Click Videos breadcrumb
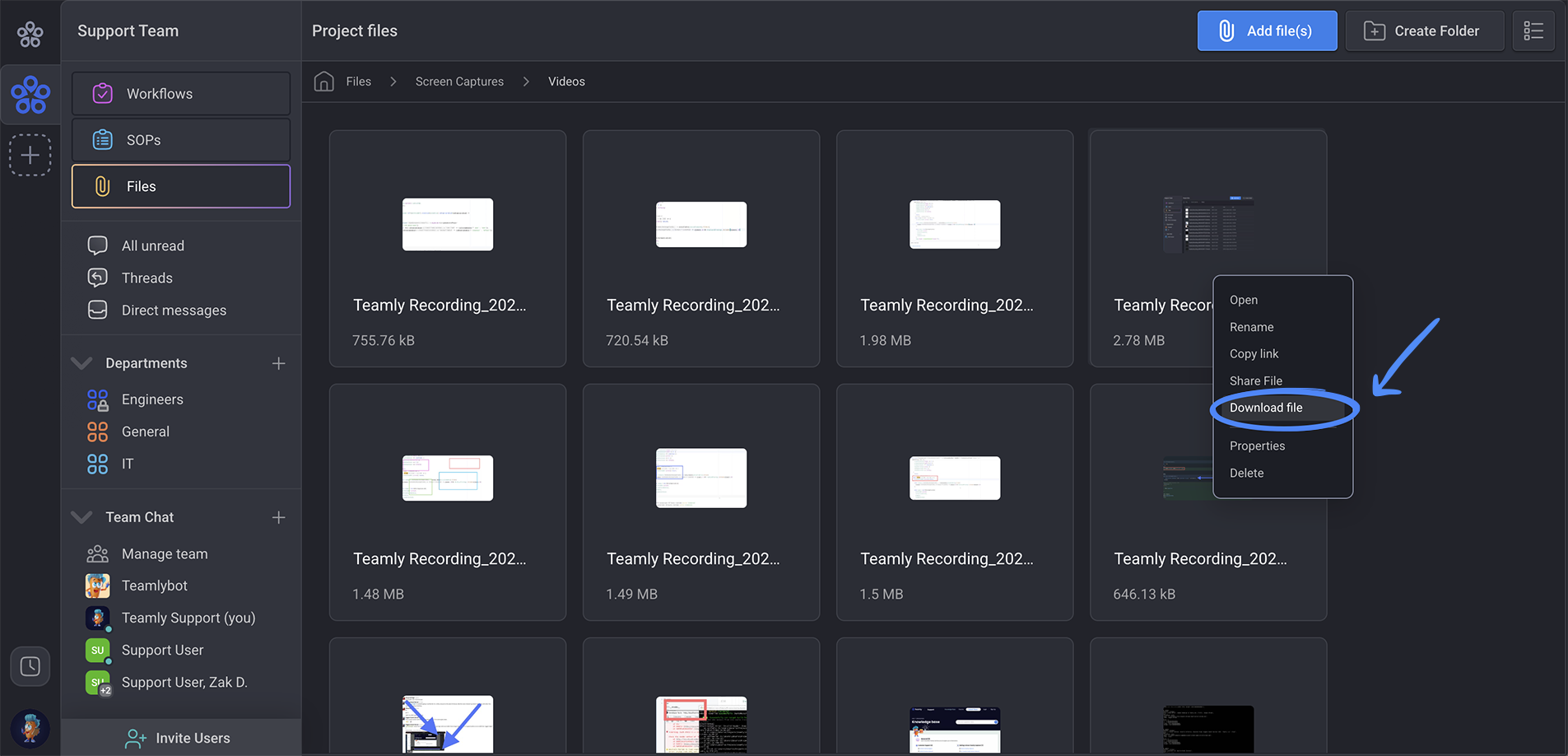1568x756 pixels. coord(566,82)
